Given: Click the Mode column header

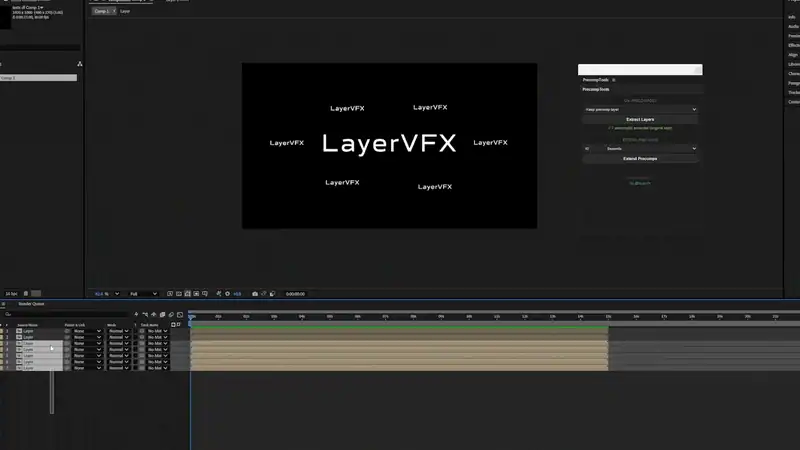Looking at the screenshot, I should (x=112, y=325).
